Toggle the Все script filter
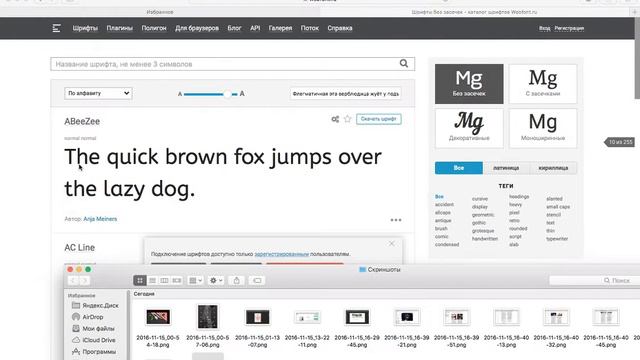This screenshot has width=640, height=360. (459, 168)
